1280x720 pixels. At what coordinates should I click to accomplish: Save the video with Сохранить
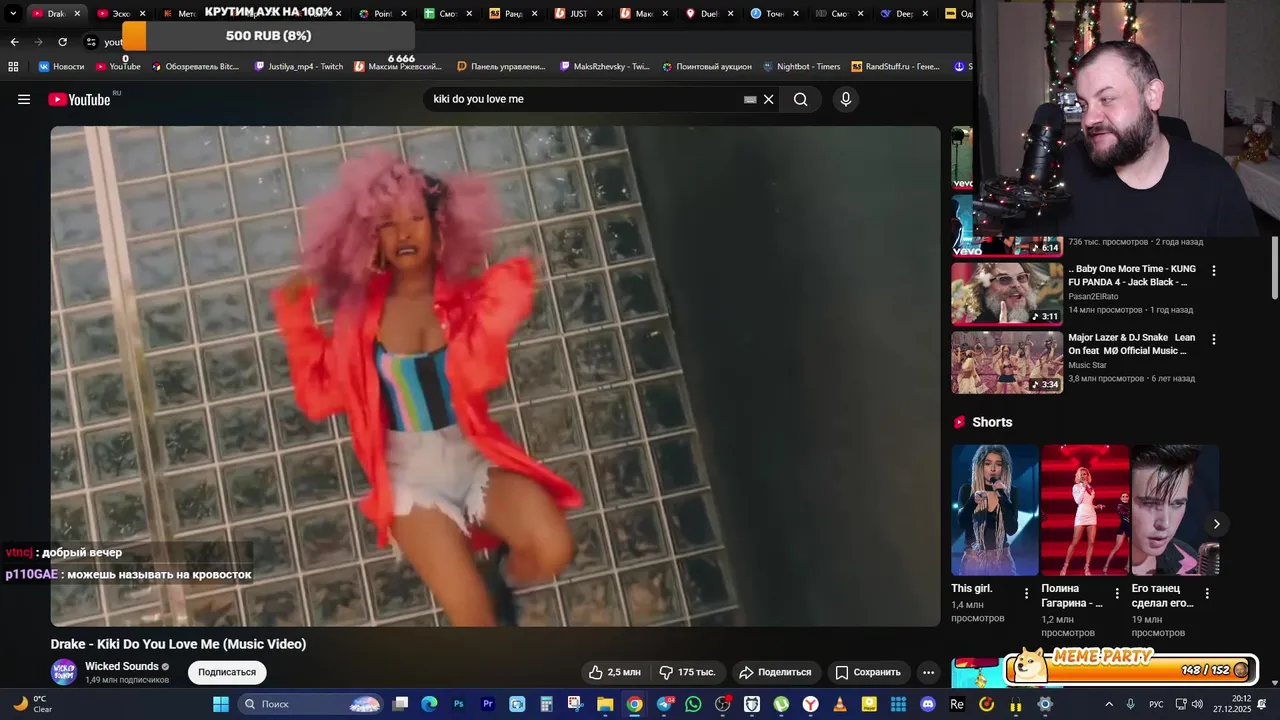click(868, 672)
